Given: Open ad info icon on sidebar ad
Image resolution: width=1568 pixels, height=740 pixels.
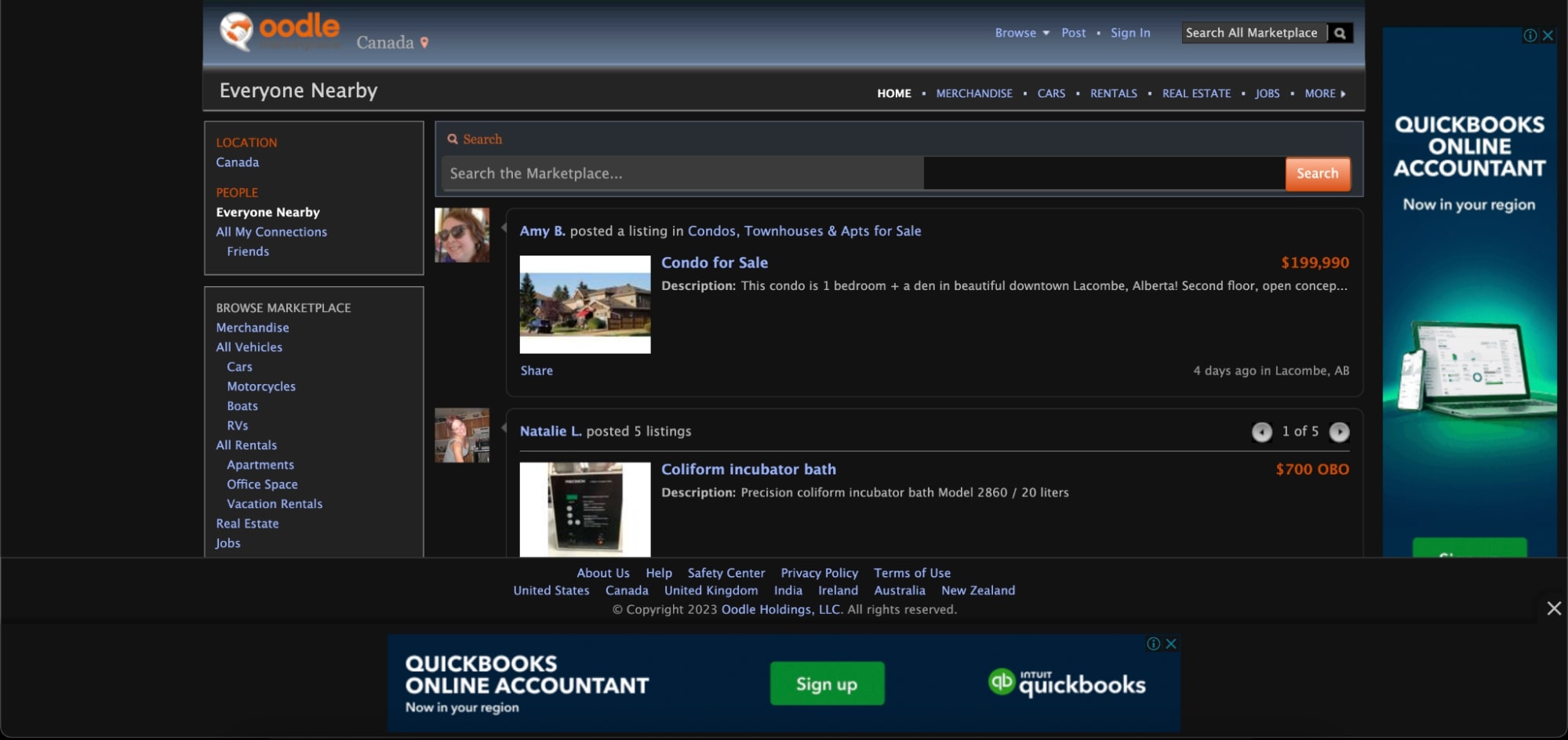Looking at the screenshot, I should point(1530,35).
